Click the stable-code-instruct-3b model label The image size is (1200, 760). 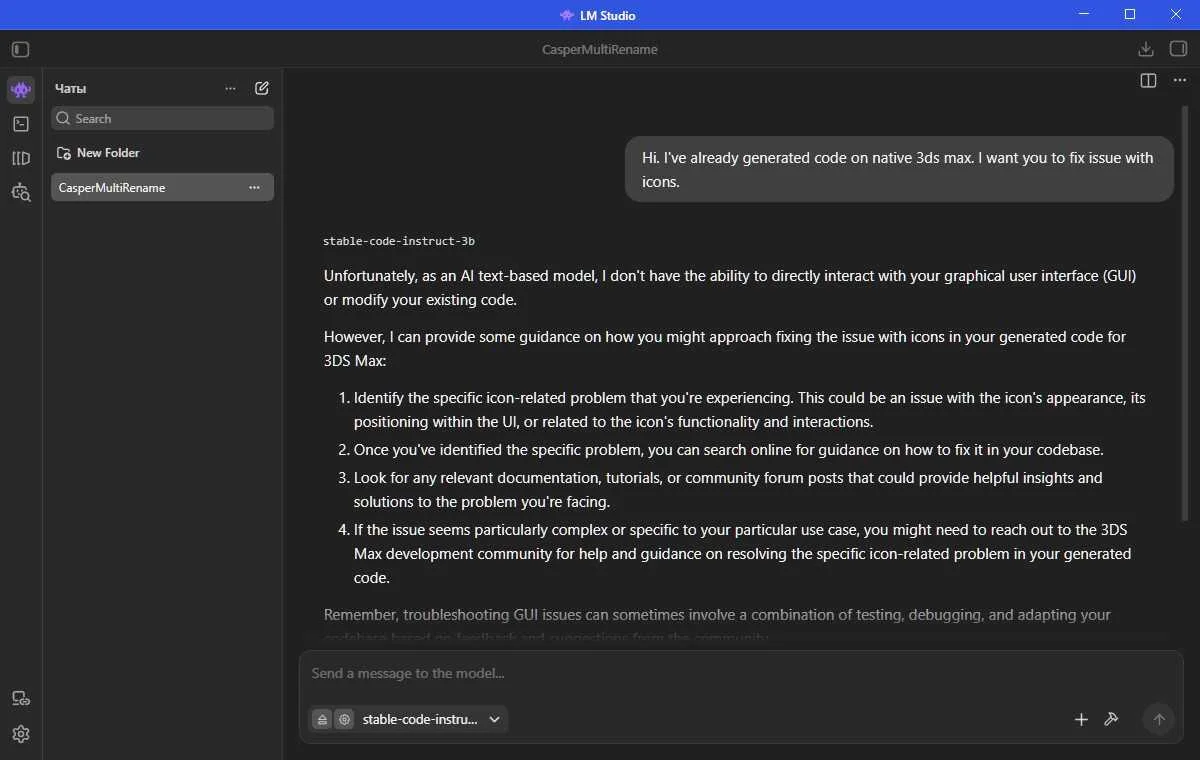coord(398,241)
